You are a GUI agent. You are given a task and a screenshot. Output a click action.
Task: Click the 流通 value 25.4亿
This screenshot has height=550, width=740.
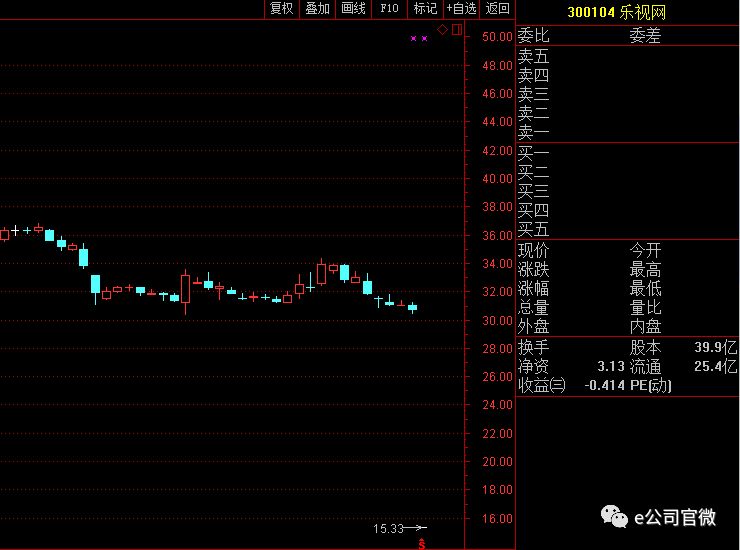[x=715, y=366]
